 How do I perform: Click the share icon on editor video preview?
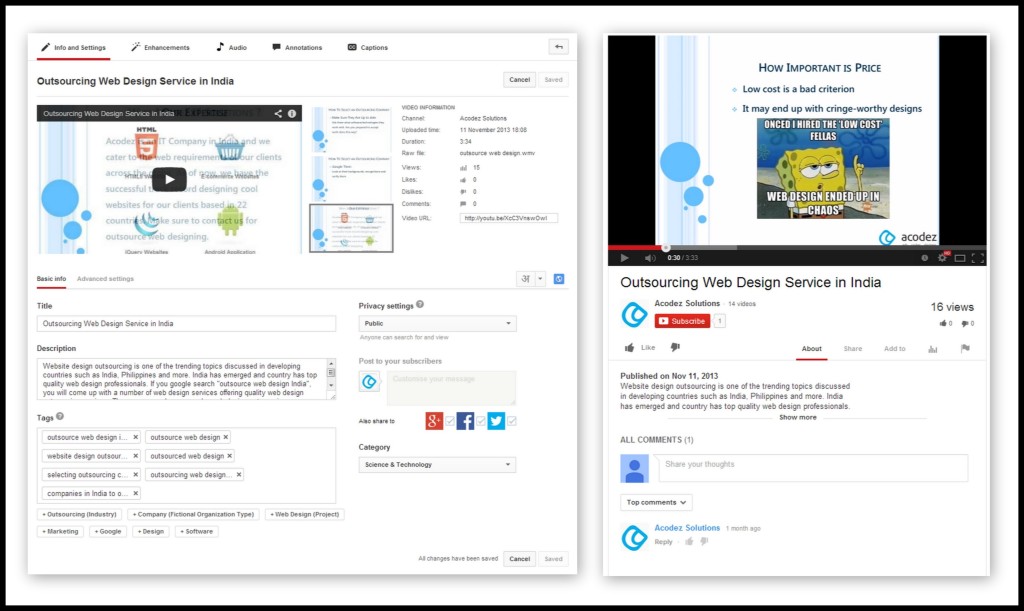[x=278, y=114]
